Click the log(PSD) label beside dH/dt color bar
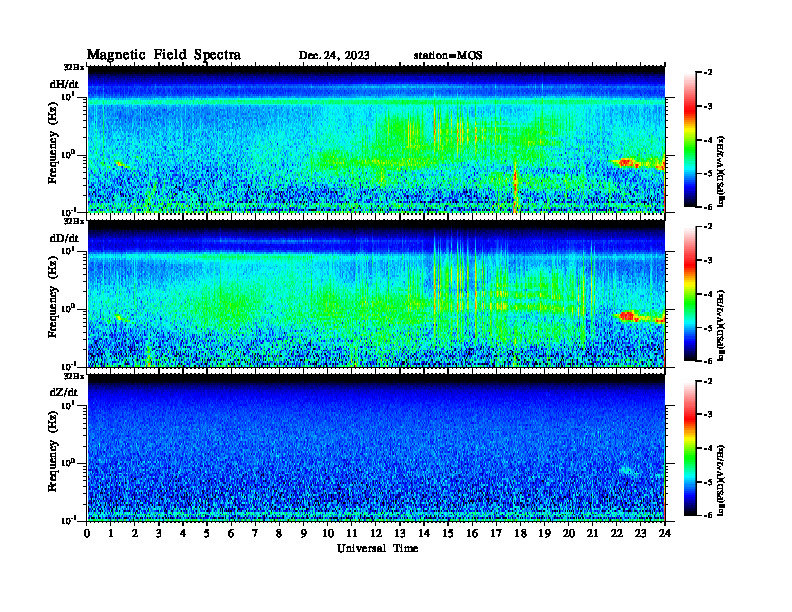This screenshot has width=792, height=612. [721, 171]
